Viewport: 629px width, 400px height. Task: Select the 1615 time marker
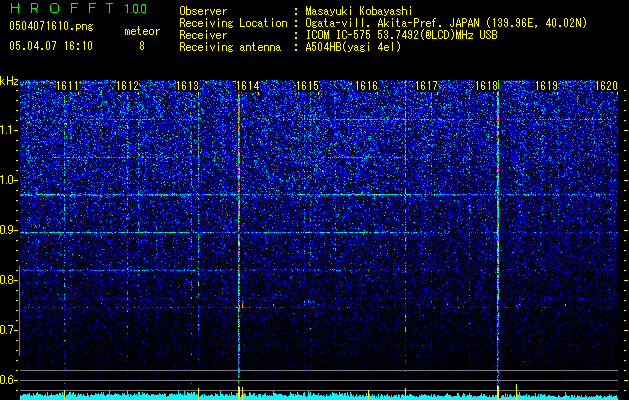[x=307, y=86]
